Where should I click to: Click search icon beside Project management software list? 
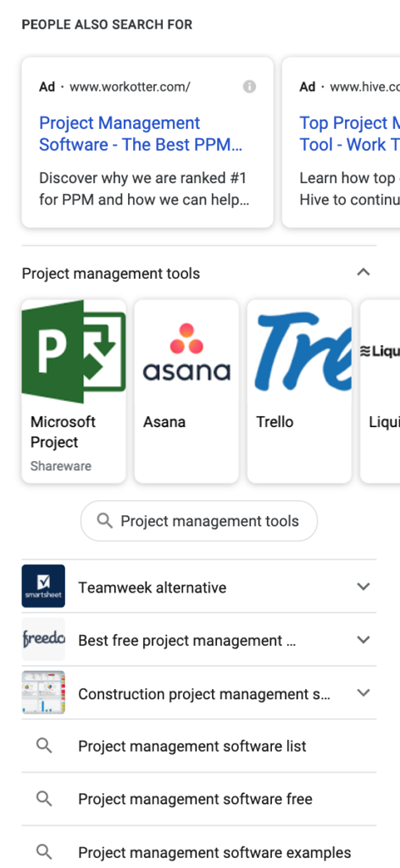44,746
